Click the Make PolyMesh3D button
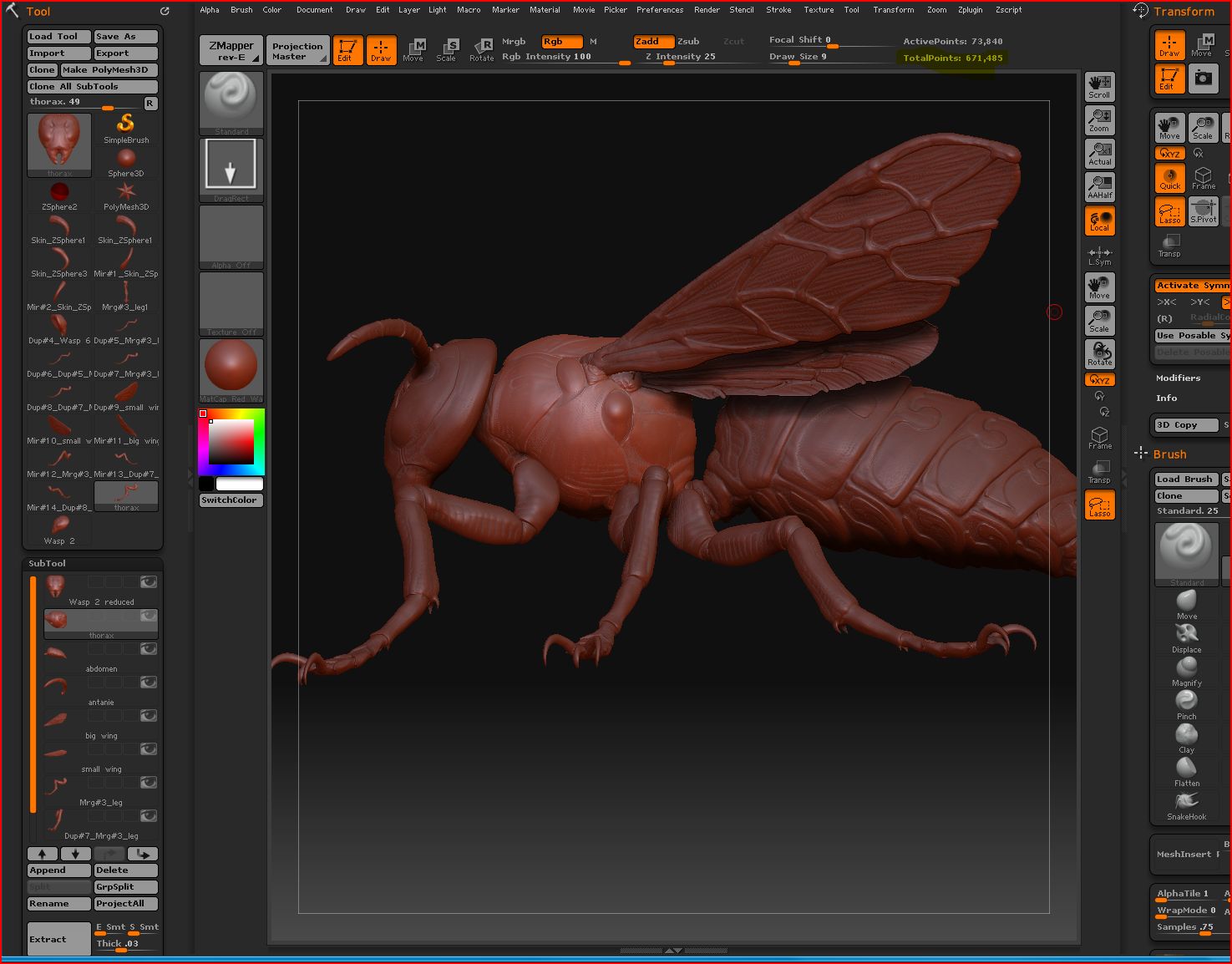Image resolution: width=1232 pixels, height=964 pixels. [x=109, y=70]
